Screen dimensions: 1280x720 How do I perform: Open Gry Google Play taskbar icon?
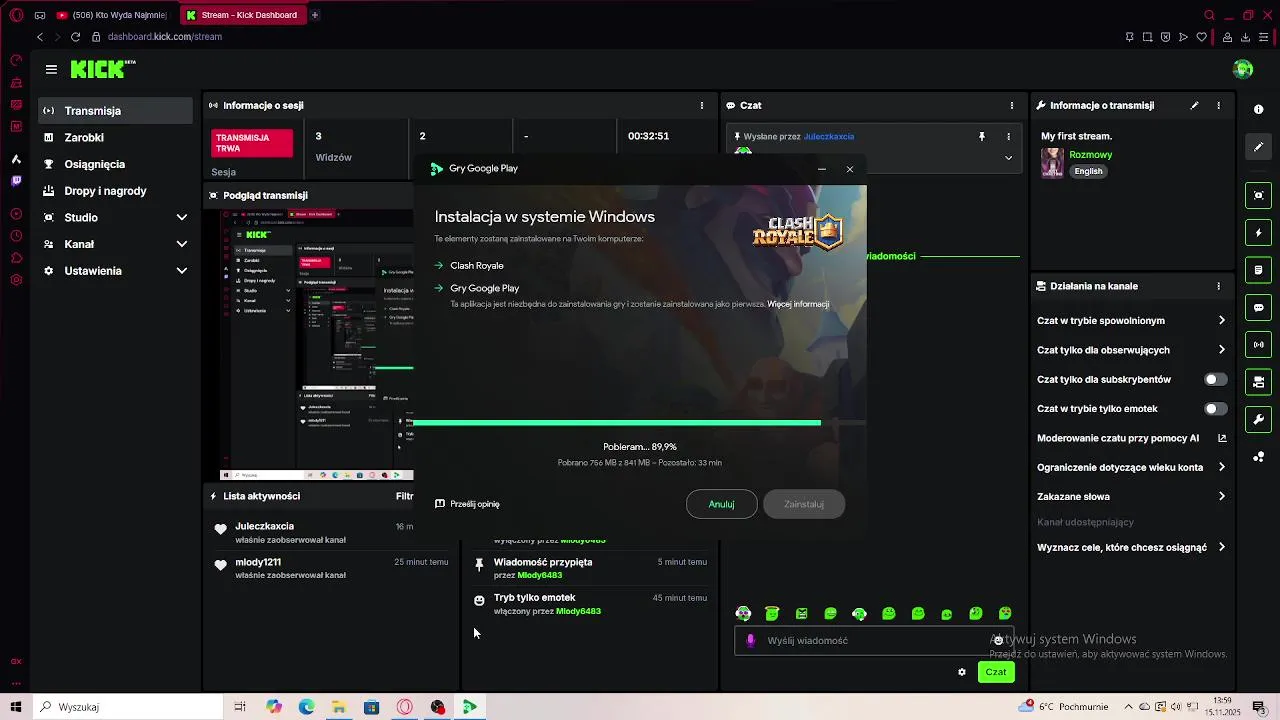tap(470, 707)
